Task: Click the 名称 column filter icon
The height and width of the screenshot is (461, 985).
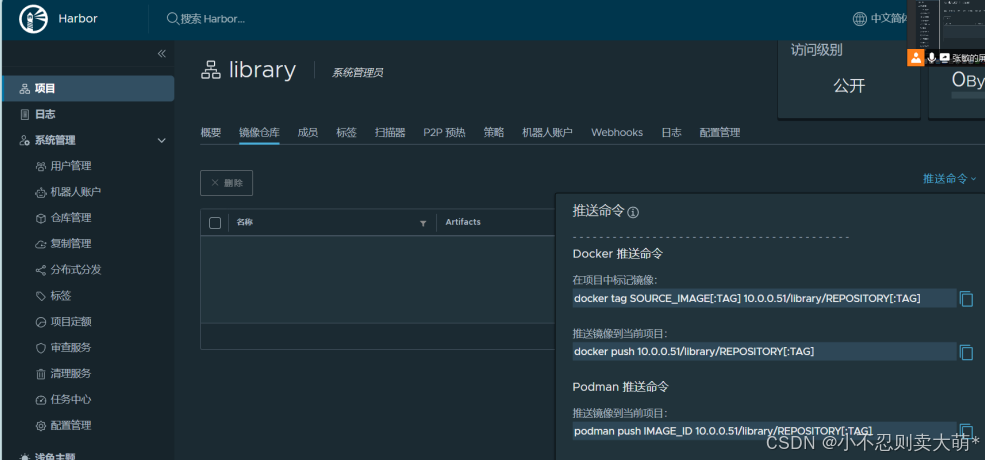Action: [x=423, y=223]
